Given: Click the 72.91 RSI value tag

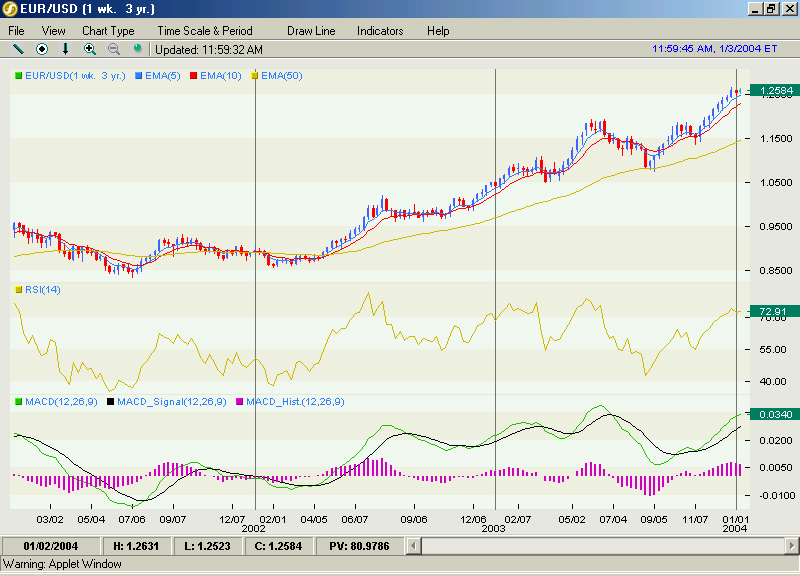Looking at the screenshot, I should click(x=774, y=311).
